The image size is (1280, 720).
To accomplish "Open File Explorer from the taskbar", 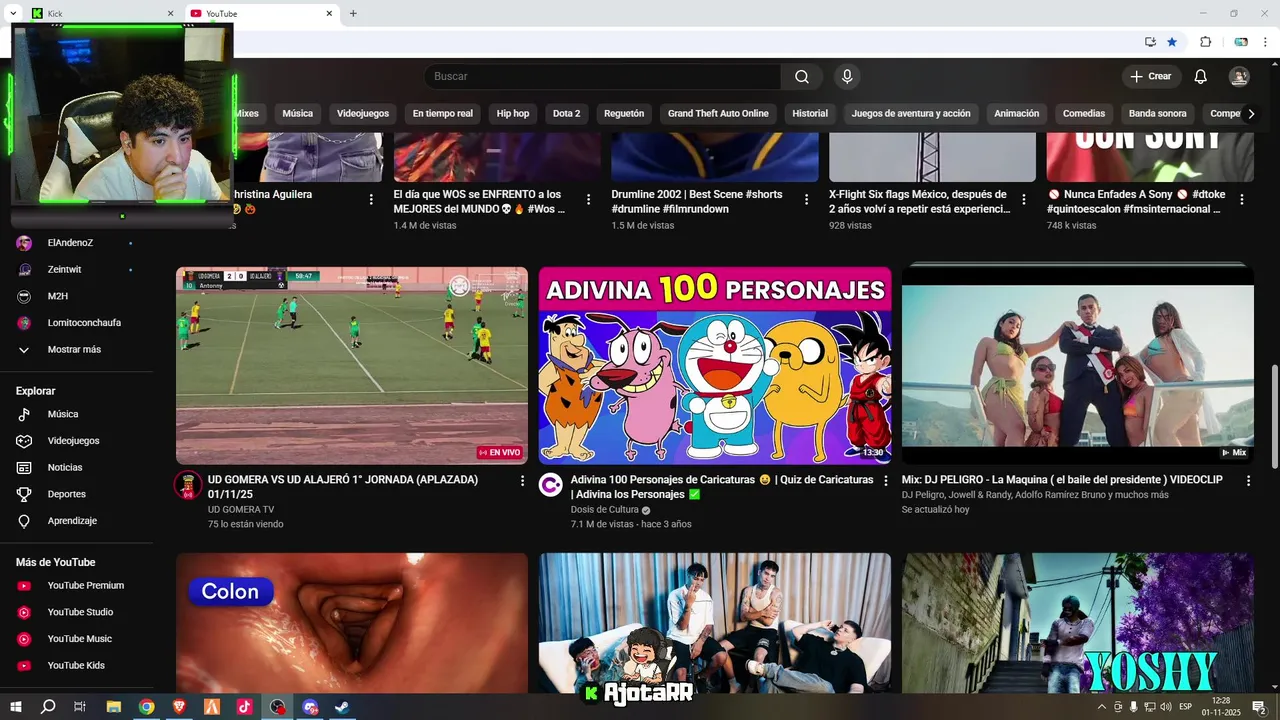I will pyautogui.click(x=114, y=707).
